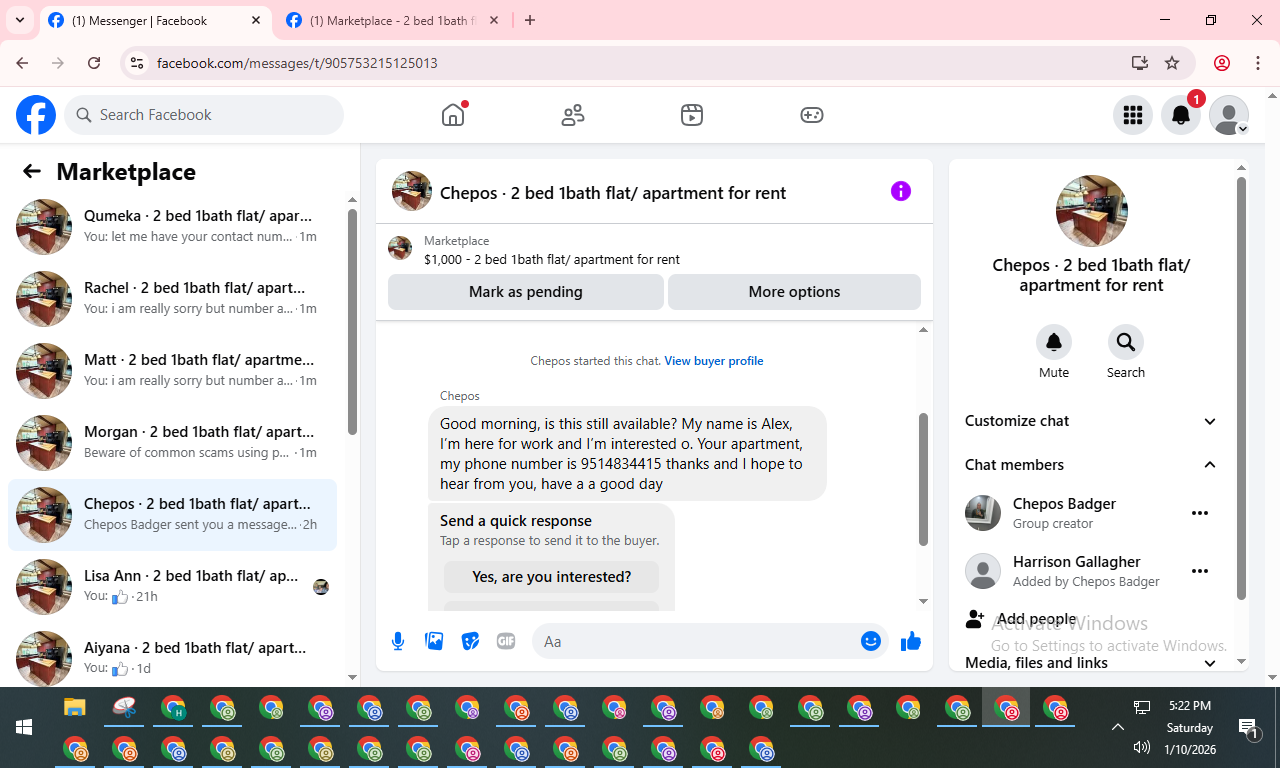Viewport: 1280px width, 768px height.
Task: Collapse the Chat members section
Action: pos(1091,464)
